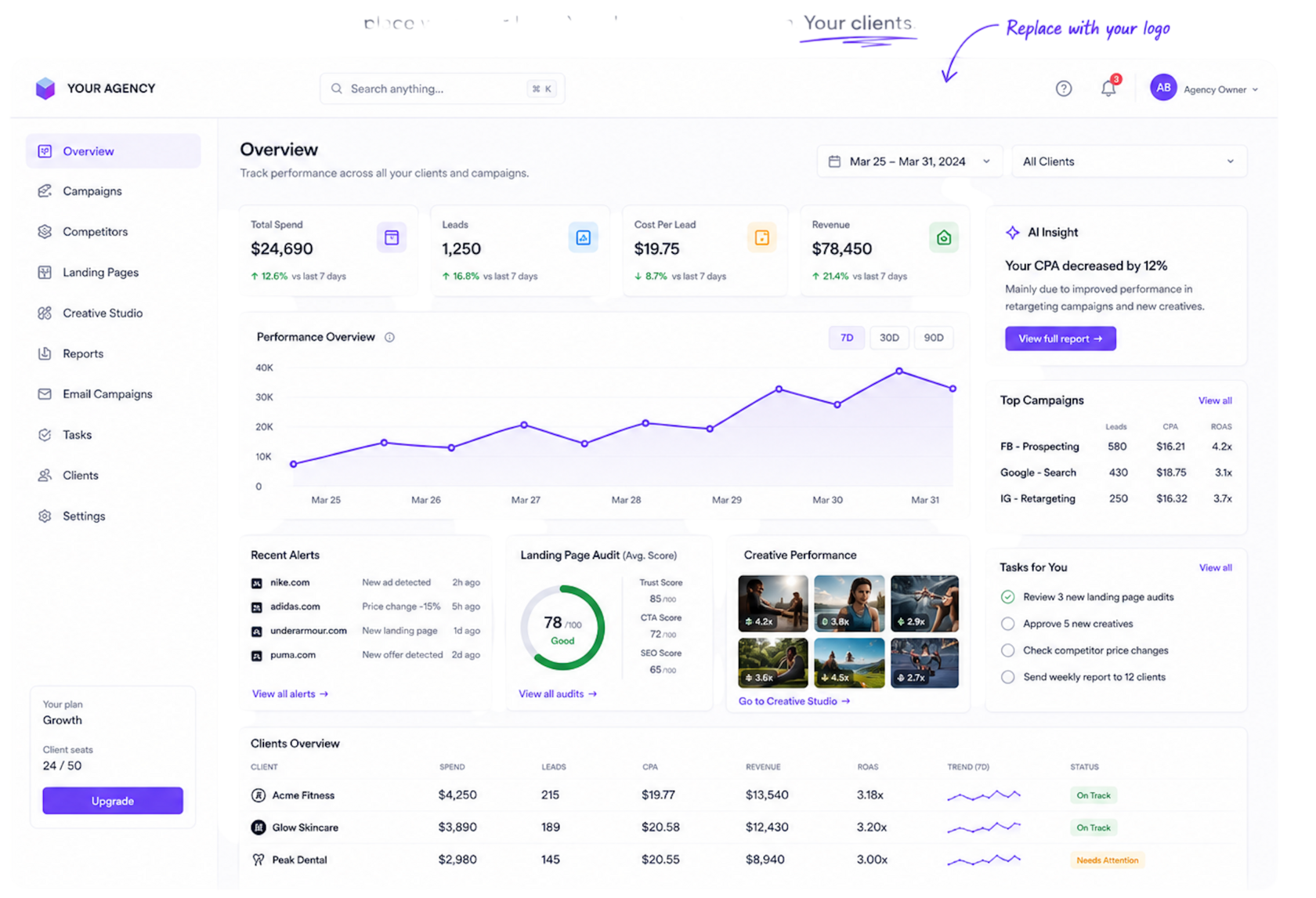Image resolution: width=1316 pixels, height=898 pixels.
Task: Click the Landing Pages sidebar icon
Action: click(x=45, y=273)
